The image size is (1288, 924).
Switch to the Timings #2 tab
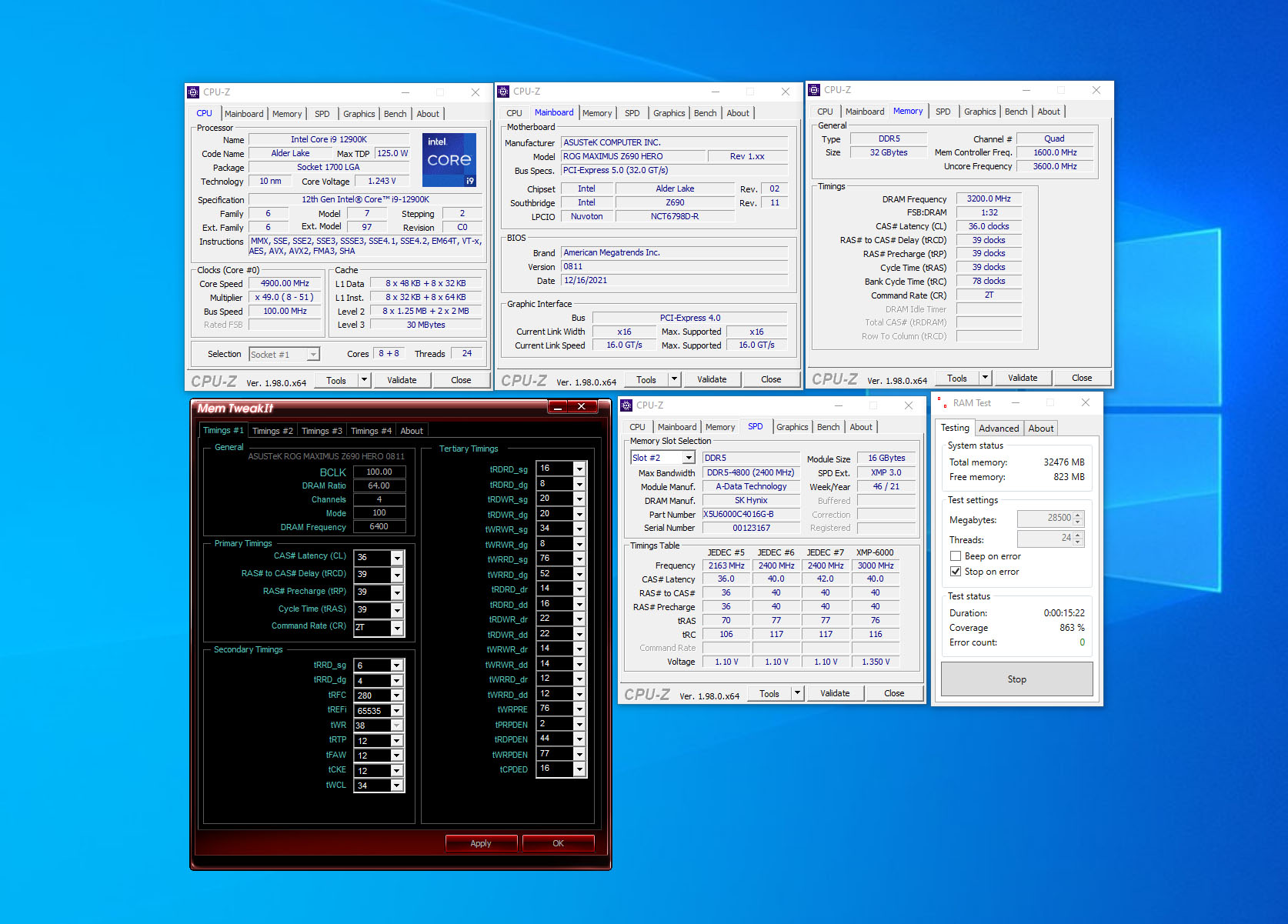[x=272, y=431]
